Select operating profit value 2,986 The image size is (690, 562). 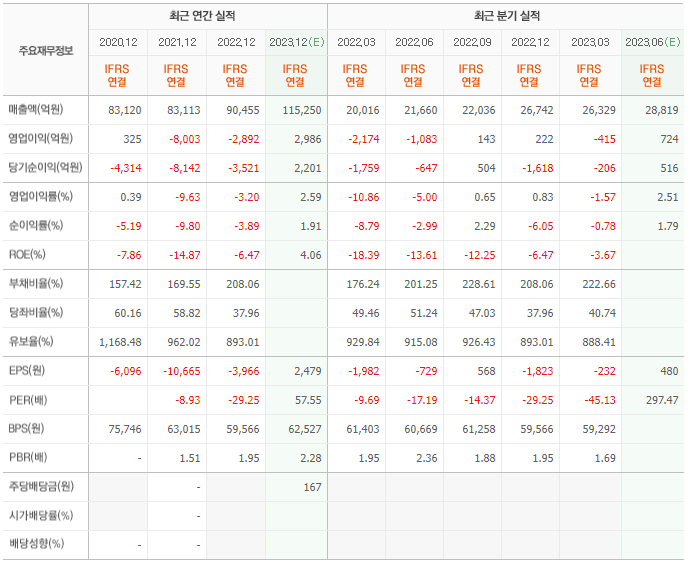click(308, 139)
